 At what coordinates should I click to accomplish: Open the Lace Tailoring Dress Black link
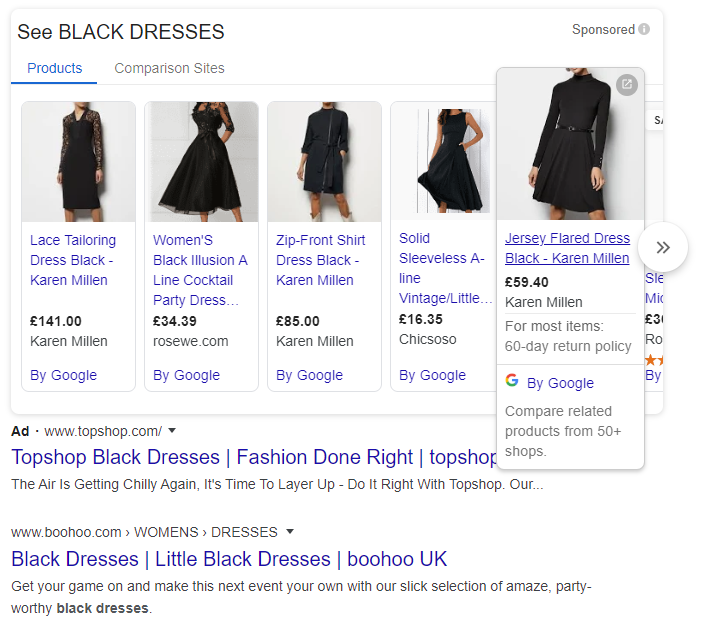point(73,260)
